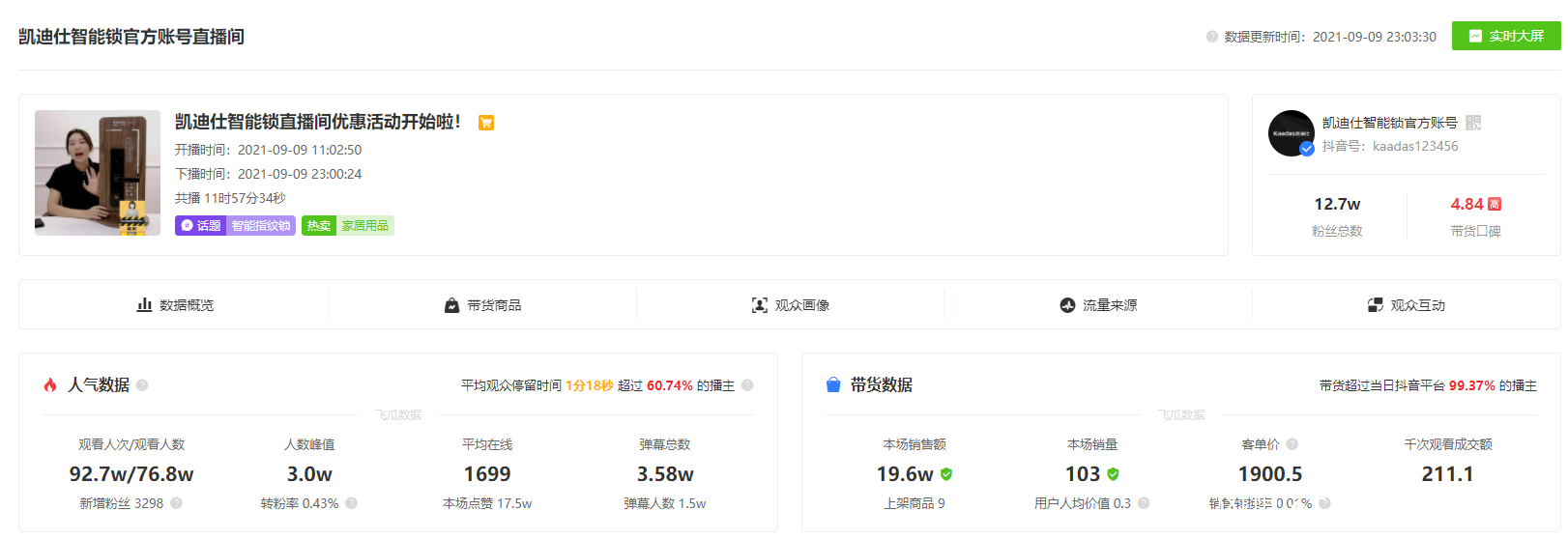Click help icon next to 人气数据
The width and height of the screenshot is (1568, 539).
[142, 385]
